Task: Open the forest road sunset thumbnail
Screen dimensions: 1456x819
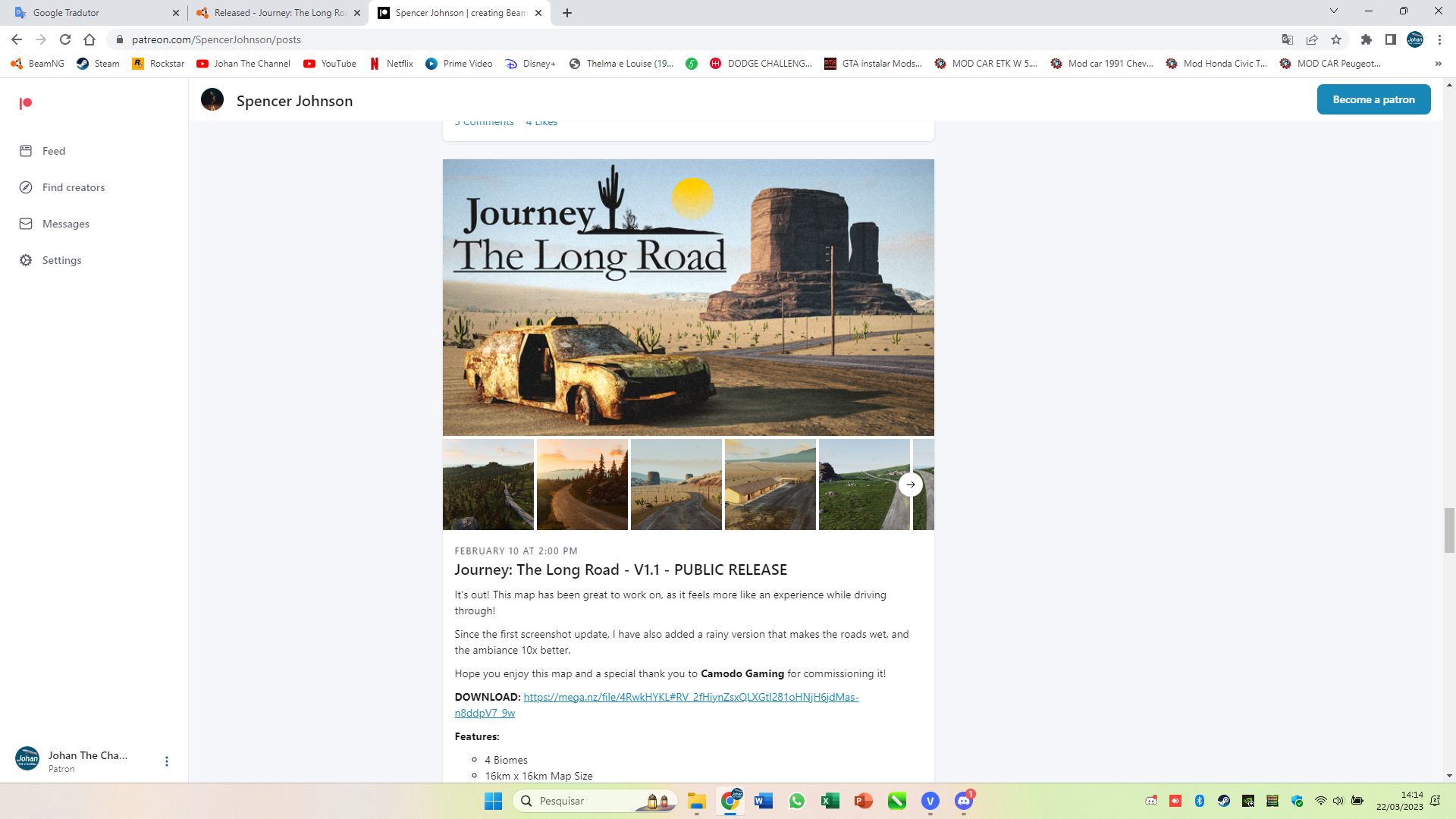Action: 582,485
